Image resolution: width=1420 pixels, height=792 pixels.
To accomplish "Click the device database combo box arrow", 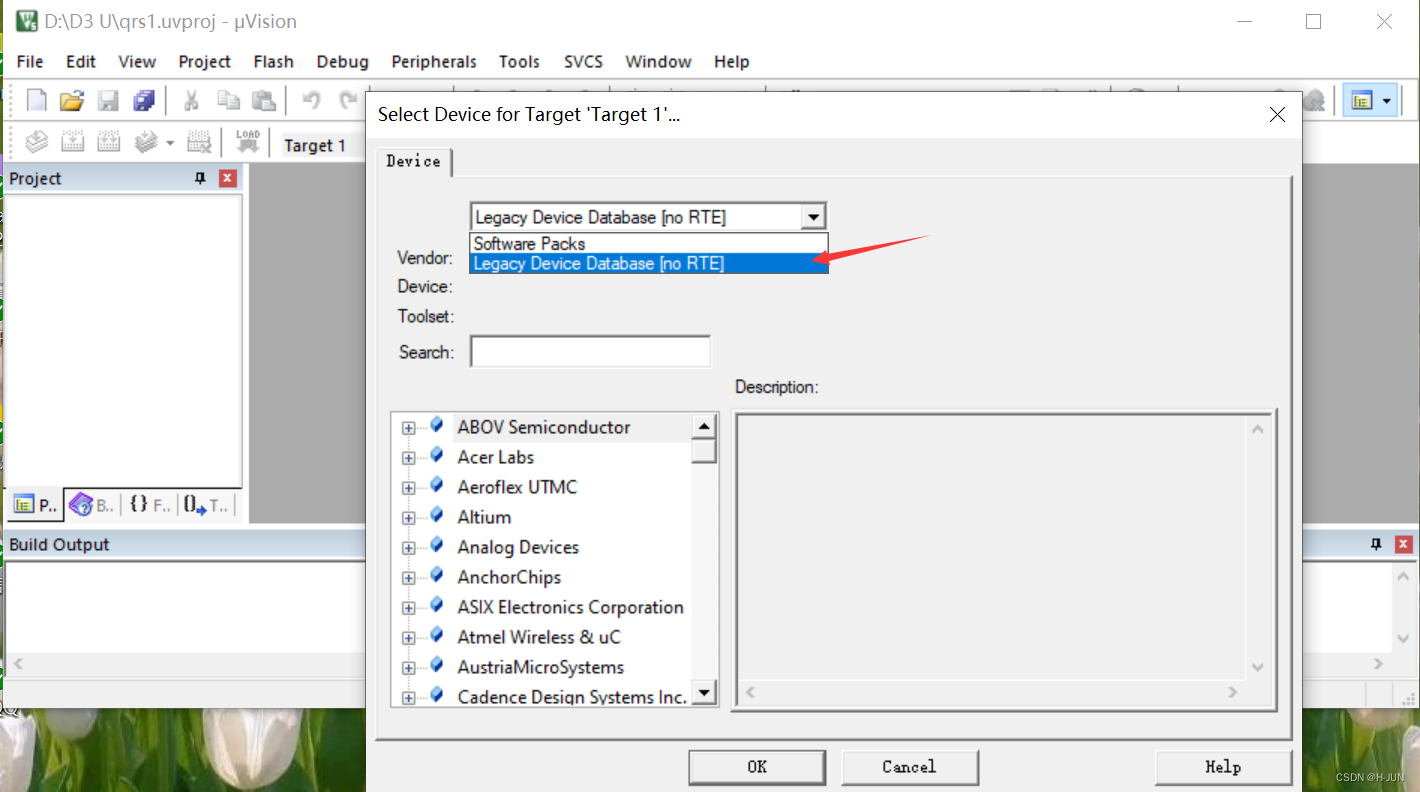I will click(814, 217).
